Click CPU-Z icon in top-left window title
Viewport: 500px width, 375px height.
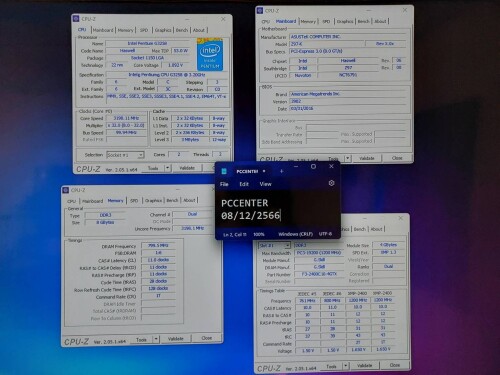pyautogui.click(x=76, y=19)
